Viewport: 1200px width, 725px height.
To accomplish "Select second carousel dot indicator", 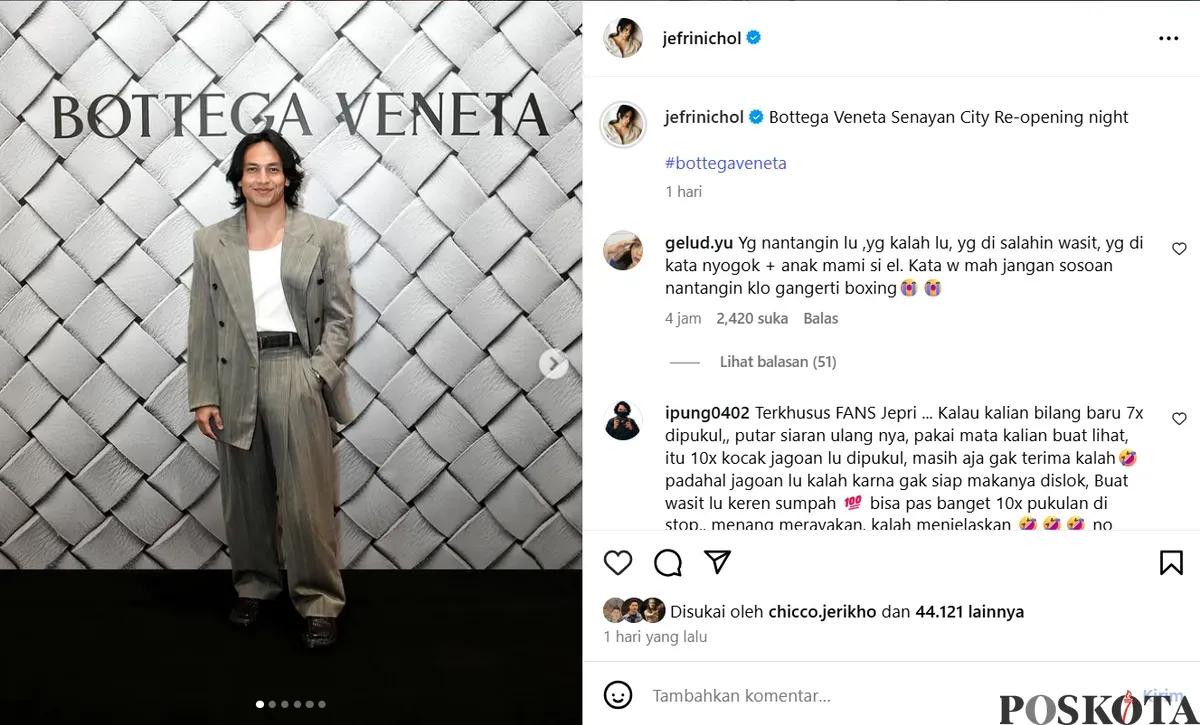I will pyautogui.click(x=273, y=704).
